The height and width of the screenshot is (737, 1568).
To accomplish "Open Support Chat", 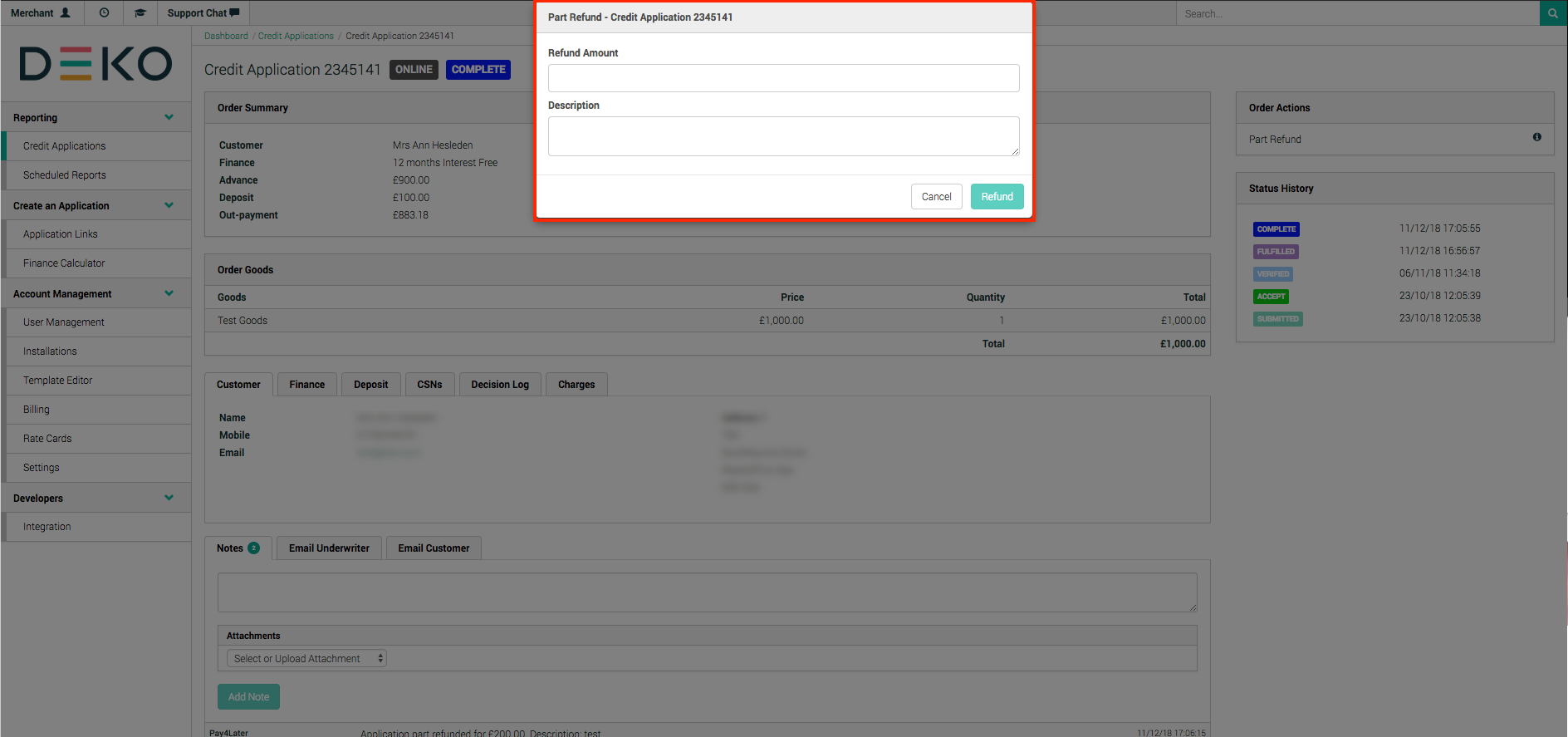I will click(x=203, y=12).
